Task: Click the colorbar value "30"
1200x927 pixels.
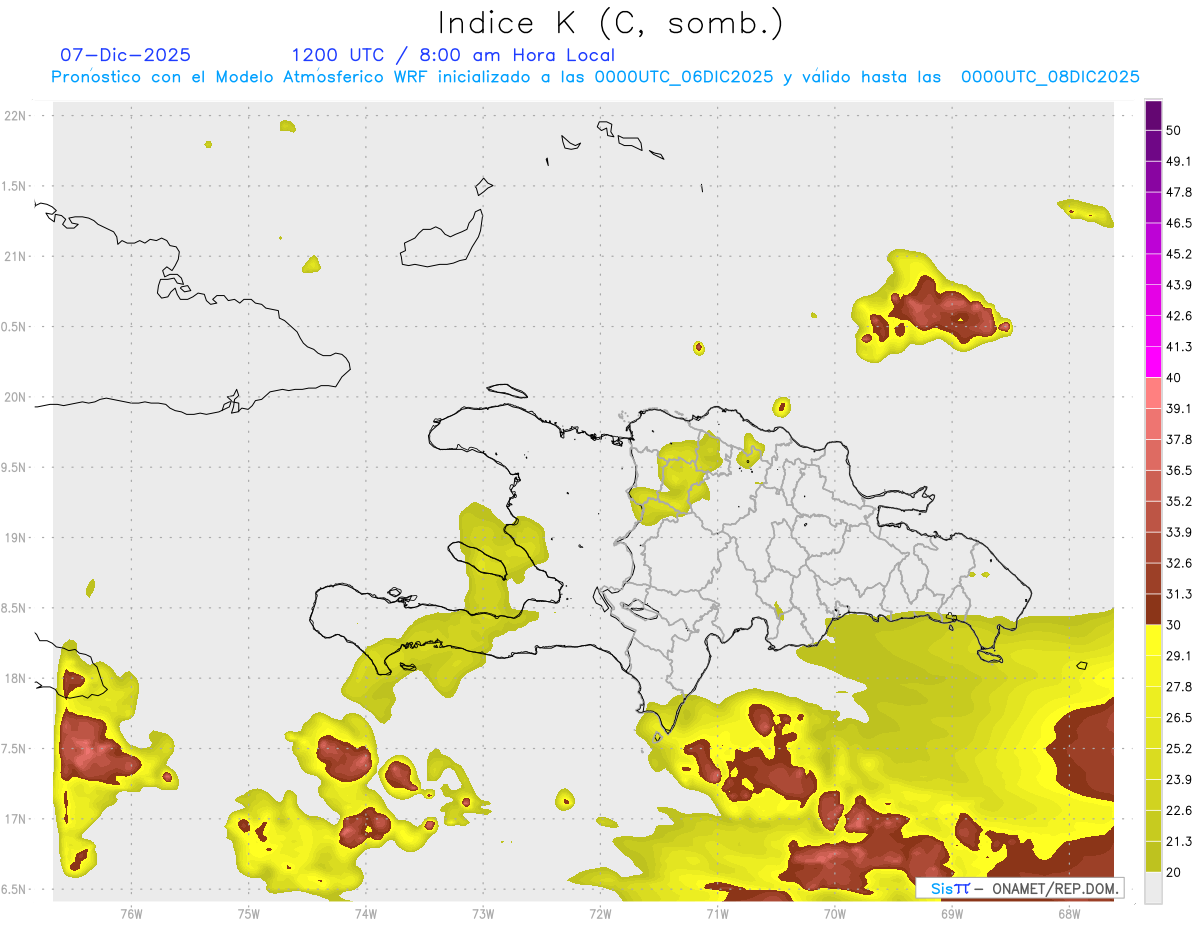Action: [1173, 625]
